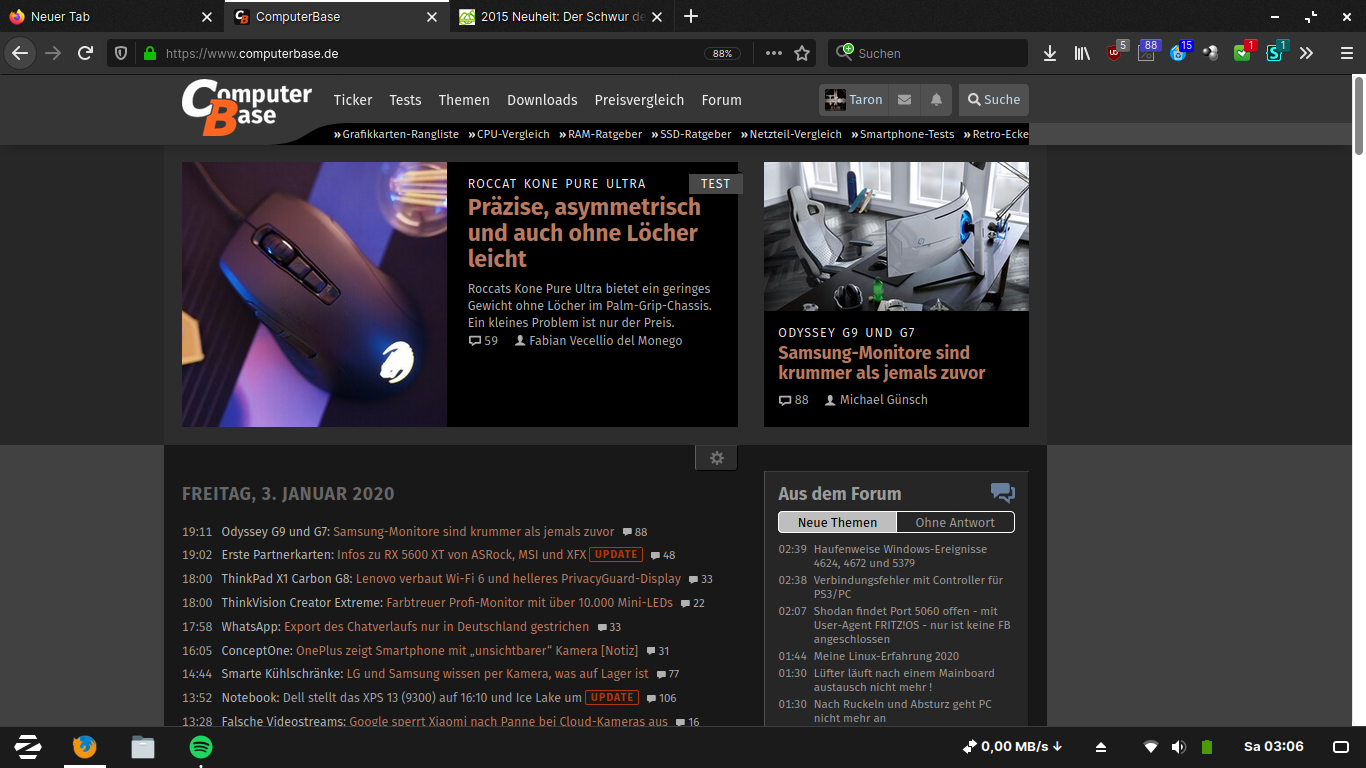Reload the ComputerBase page
Viewport: 1366px width, 768px height.
(x=86, y=53)
